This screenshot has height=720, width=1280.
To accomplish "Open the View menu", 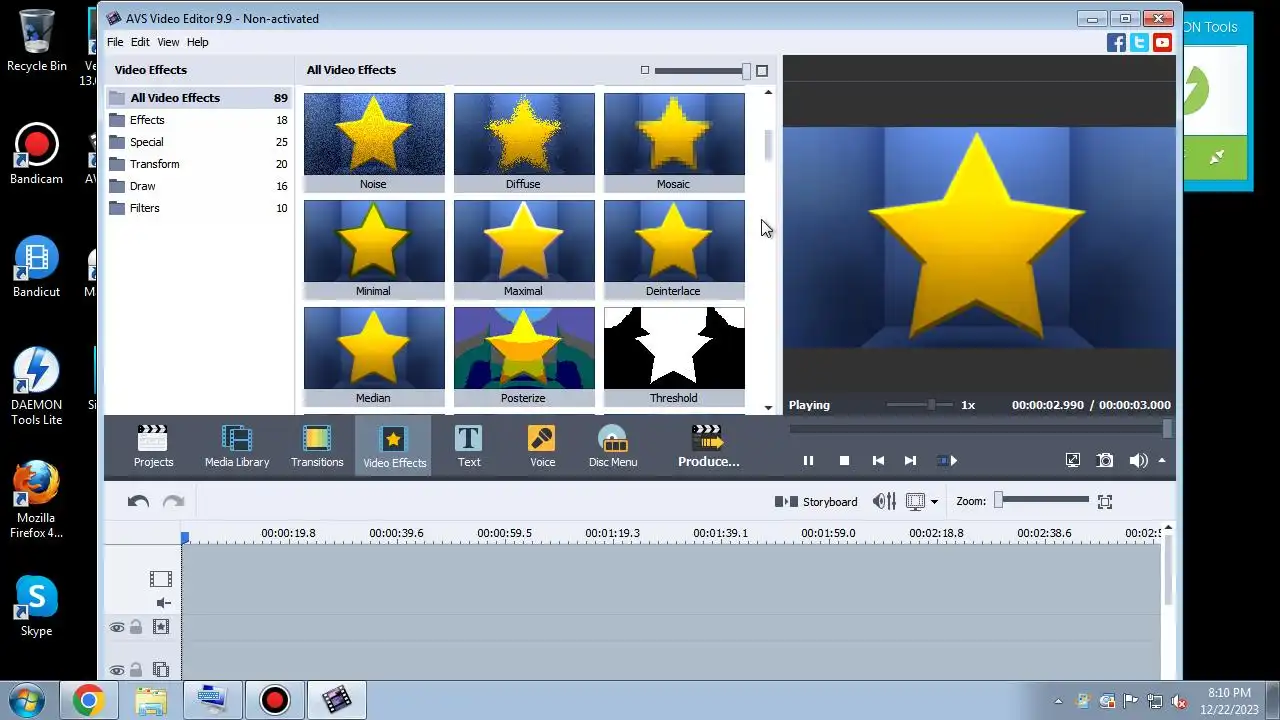I will tap(168, 42).
